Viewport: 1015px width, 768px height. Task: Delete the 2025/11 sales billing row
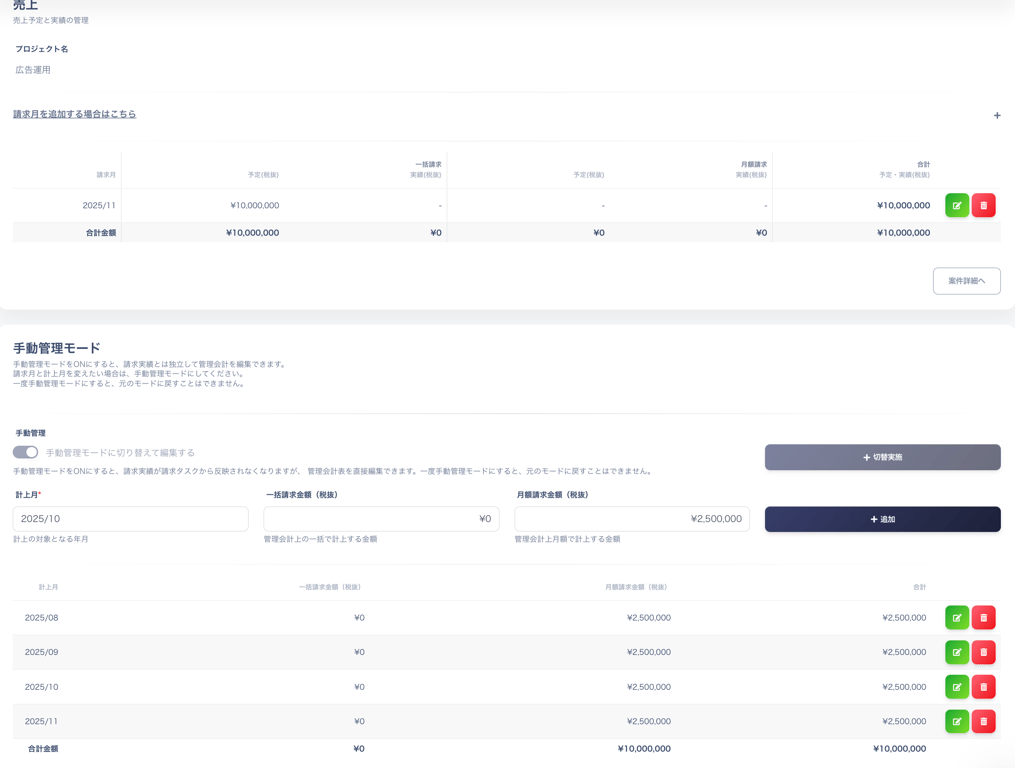tap(983, 205)
